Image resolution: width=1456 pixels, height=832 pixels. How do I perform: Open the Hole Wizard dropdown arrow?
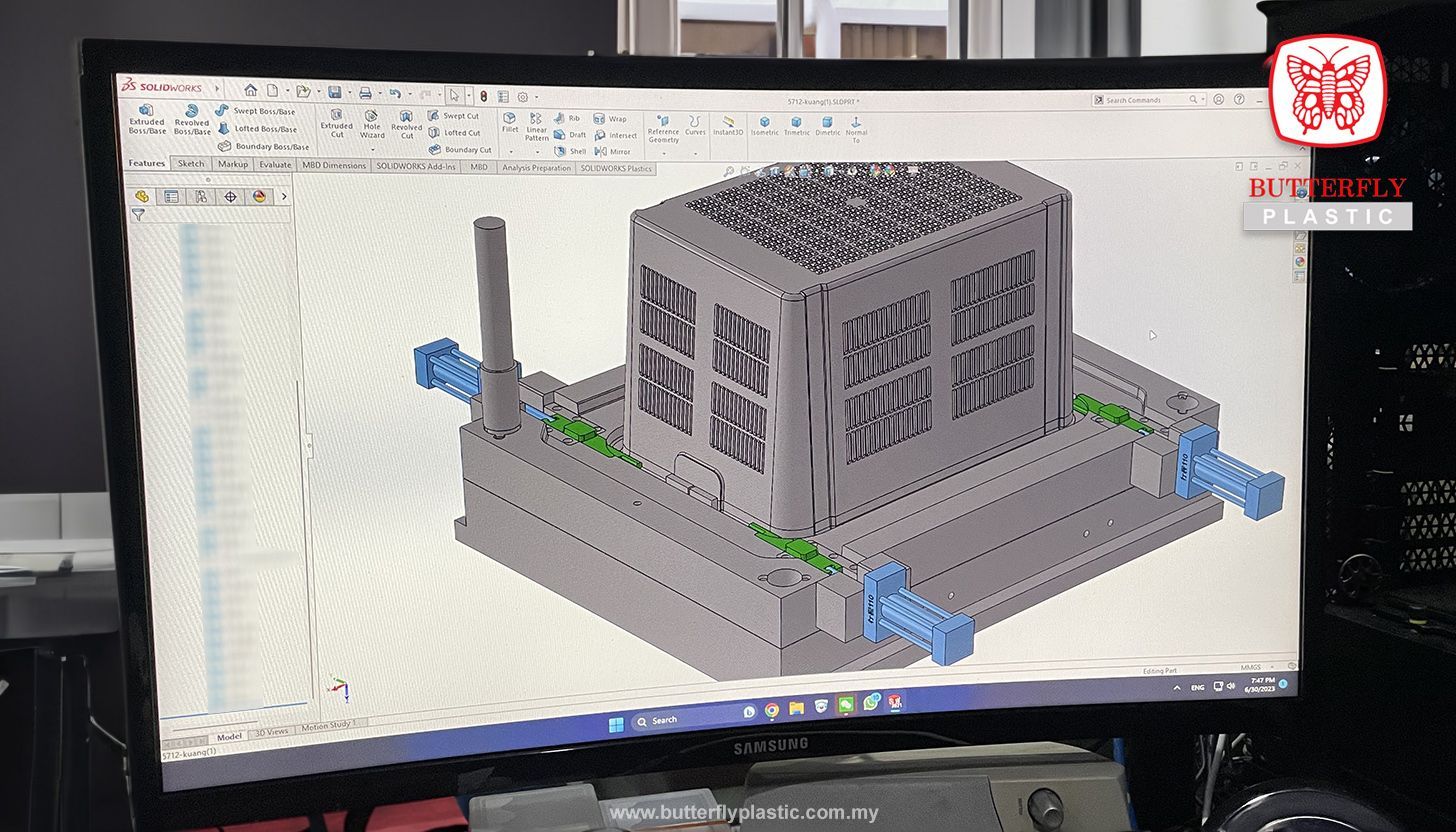(x=372, y=150)
